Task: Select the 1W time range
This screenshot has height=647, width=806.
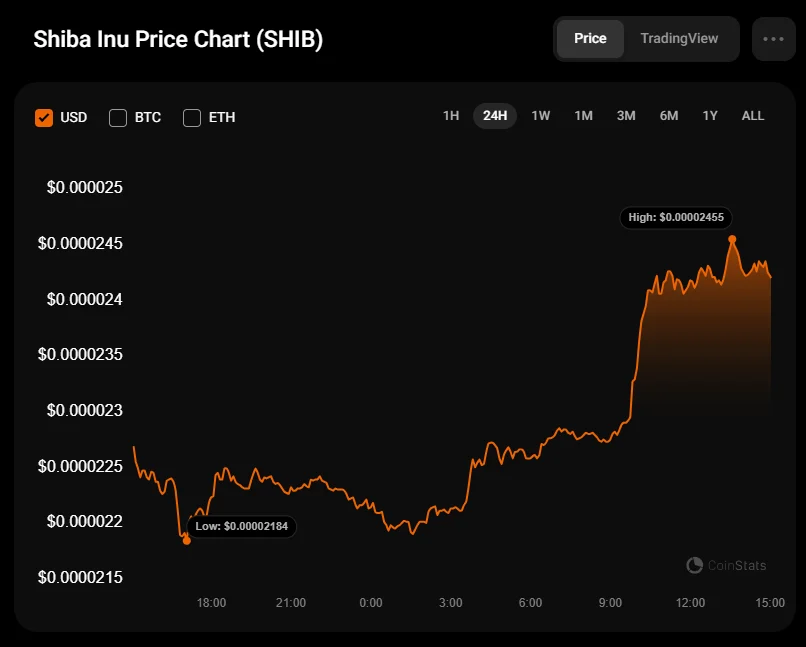Action: tap(540, 116)
